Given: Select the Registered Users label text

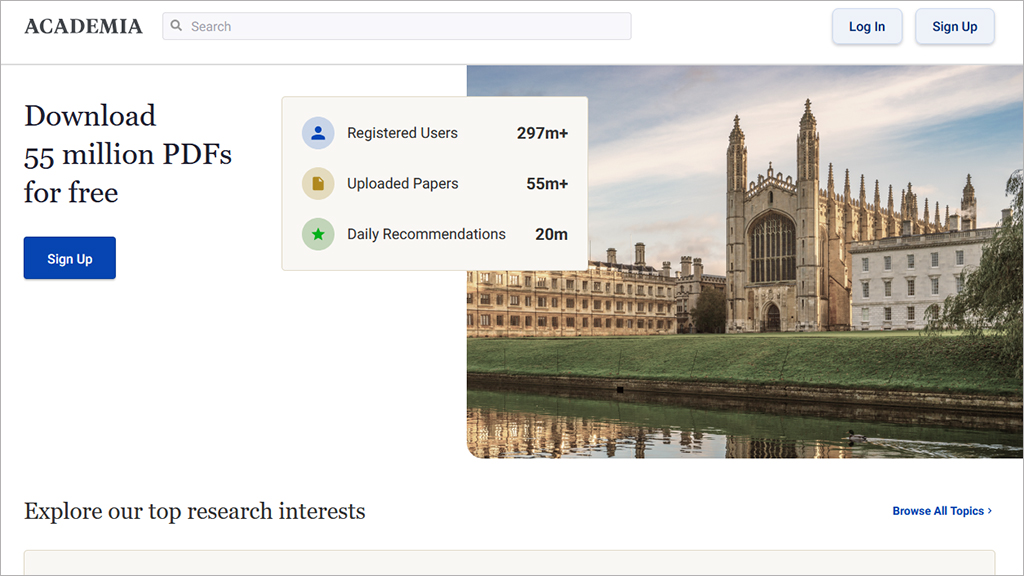Looking at the screenshot, I should point(402,133).
